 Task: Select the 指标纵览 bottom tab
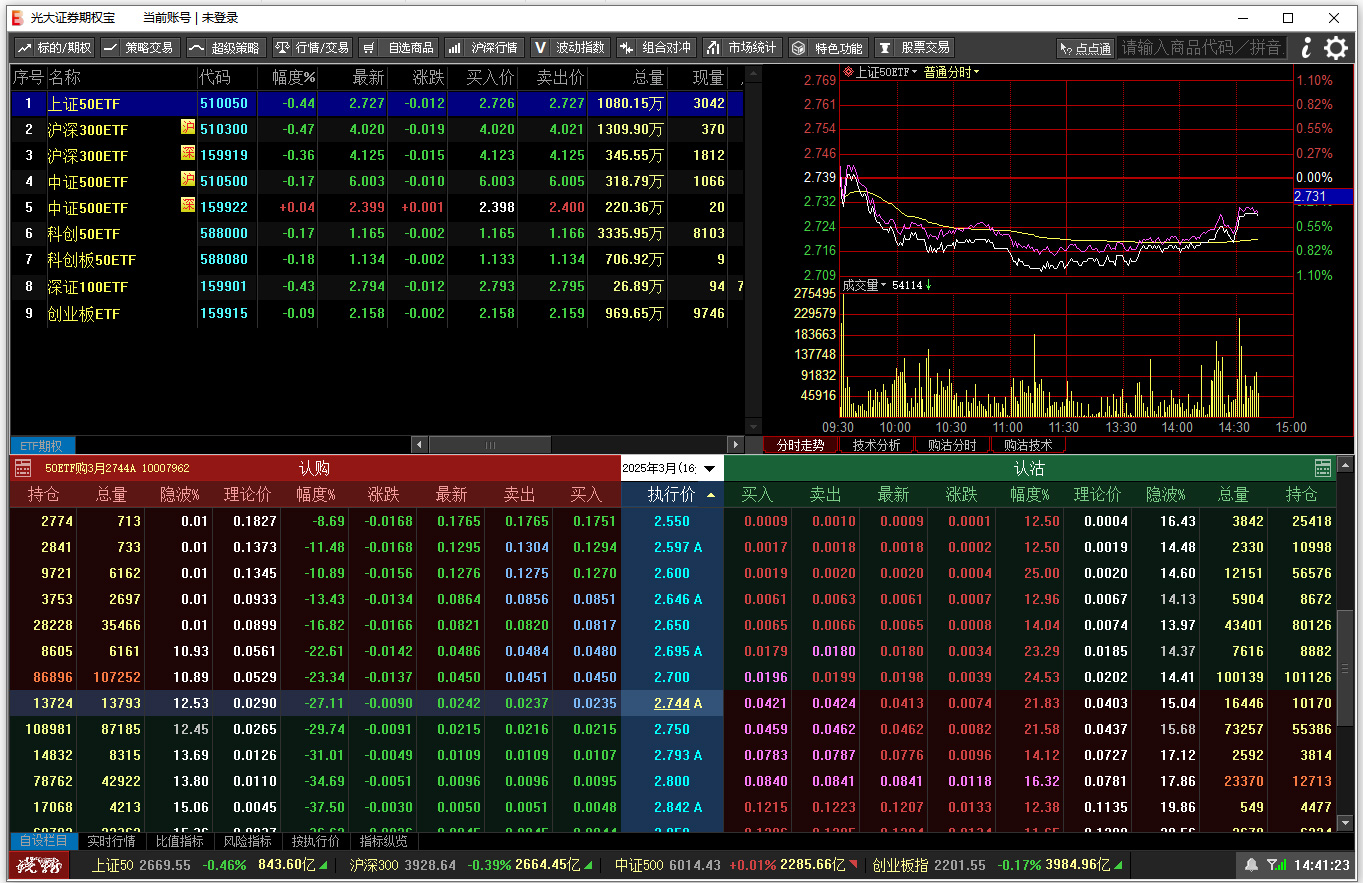point(384,841)
